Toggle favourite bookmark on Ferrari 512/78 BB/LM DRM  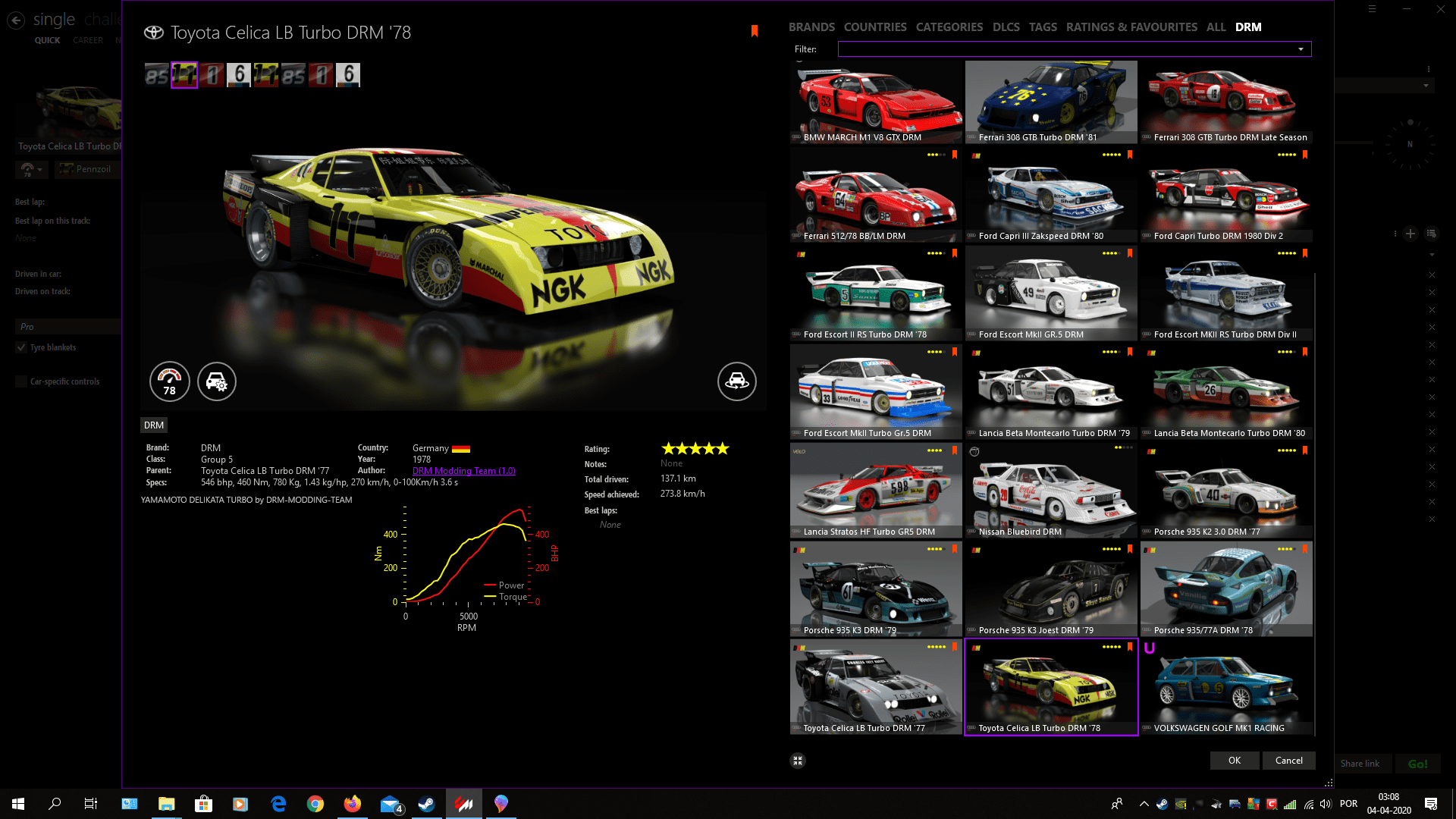[x=955, y=155]
